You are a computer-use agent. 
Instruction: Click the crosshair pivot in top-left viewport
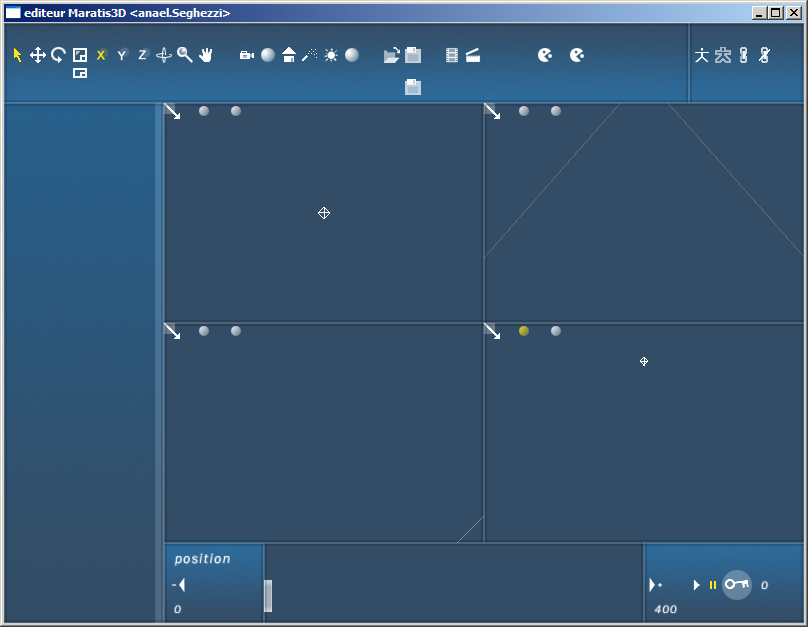pyautogui.click(x=324, y=213)
